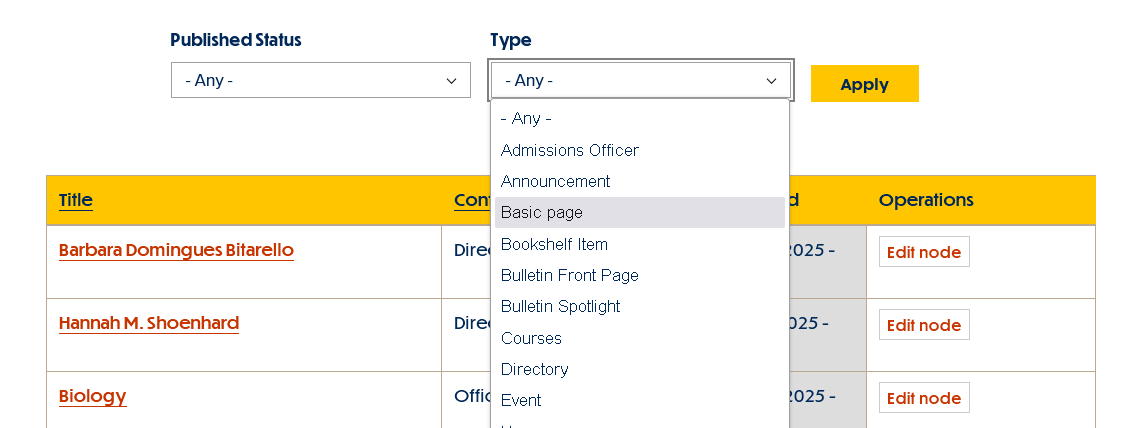This screenshot has width=1144, height=428.
Task: Select Bookshelf Item option
Action: coord(554,244)
